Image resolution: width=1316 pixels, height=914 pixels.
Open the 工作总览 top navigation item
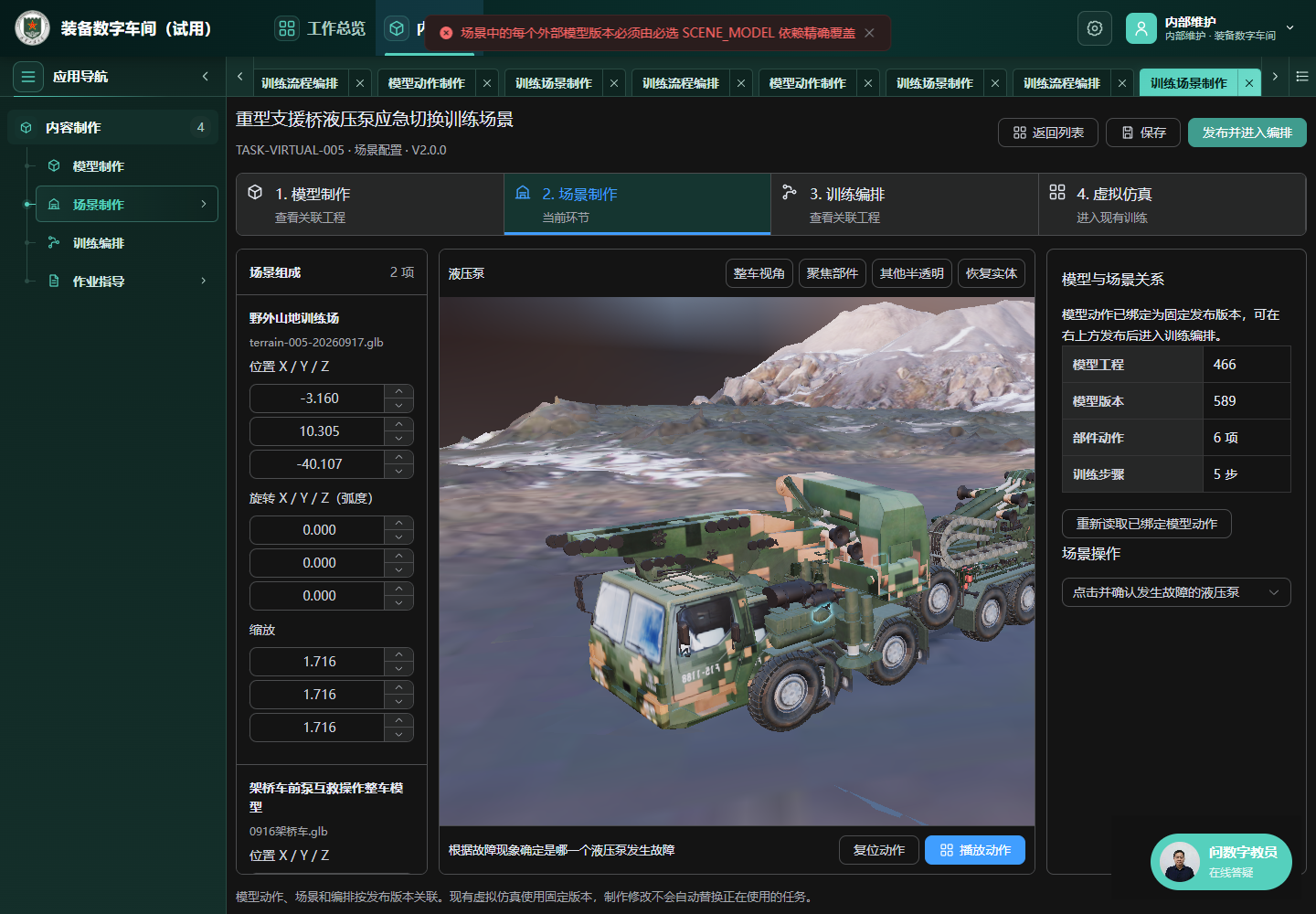[x=321, y=28]
